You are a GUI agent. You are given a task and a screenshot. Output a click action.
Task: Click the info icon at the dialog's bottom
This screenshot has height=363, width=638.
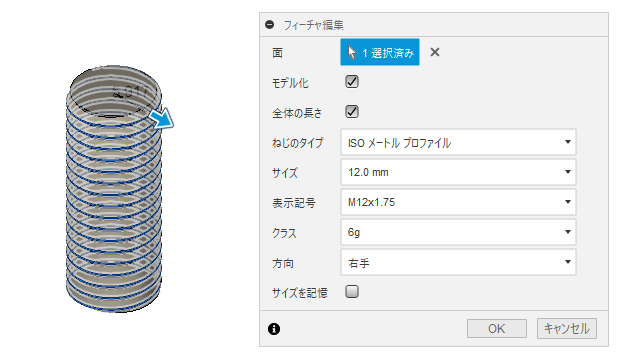[x=274, y=329]
